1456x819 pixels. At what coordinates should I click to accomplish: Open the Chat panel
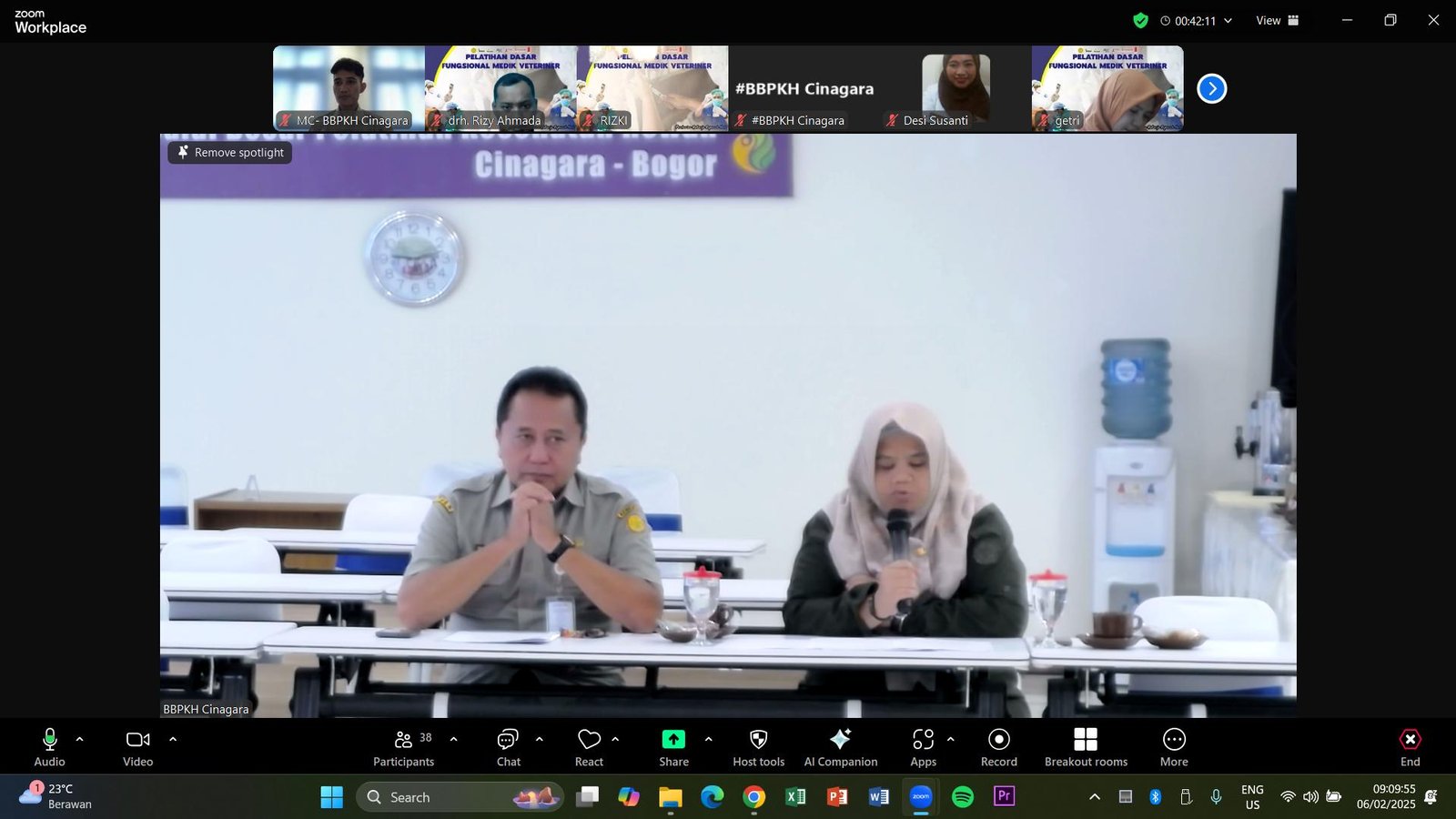pyautogui.click(x=508, y=747)
